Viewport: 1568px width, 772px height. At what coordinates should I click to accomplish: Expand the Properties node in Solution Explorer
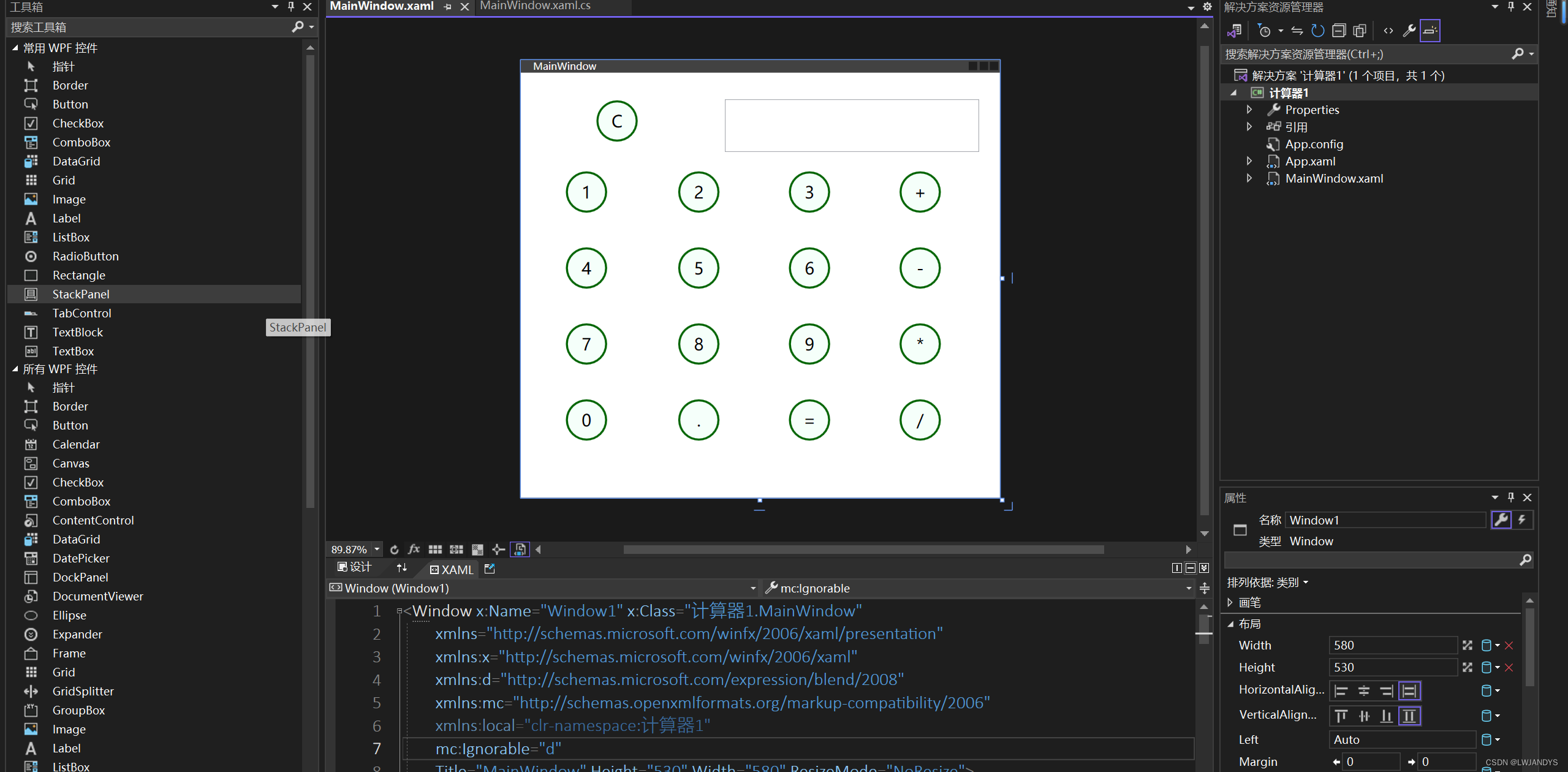pos(1249,110)
